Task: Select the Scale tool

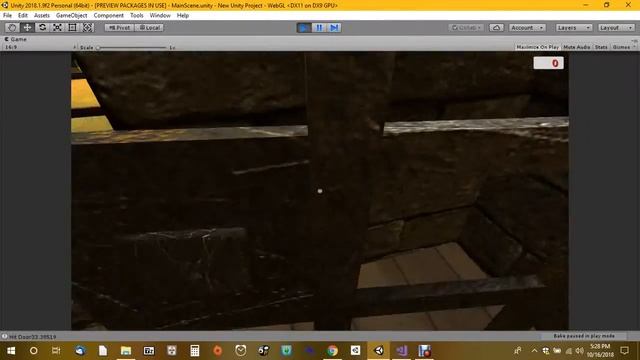Action: (x=58, y=27)
